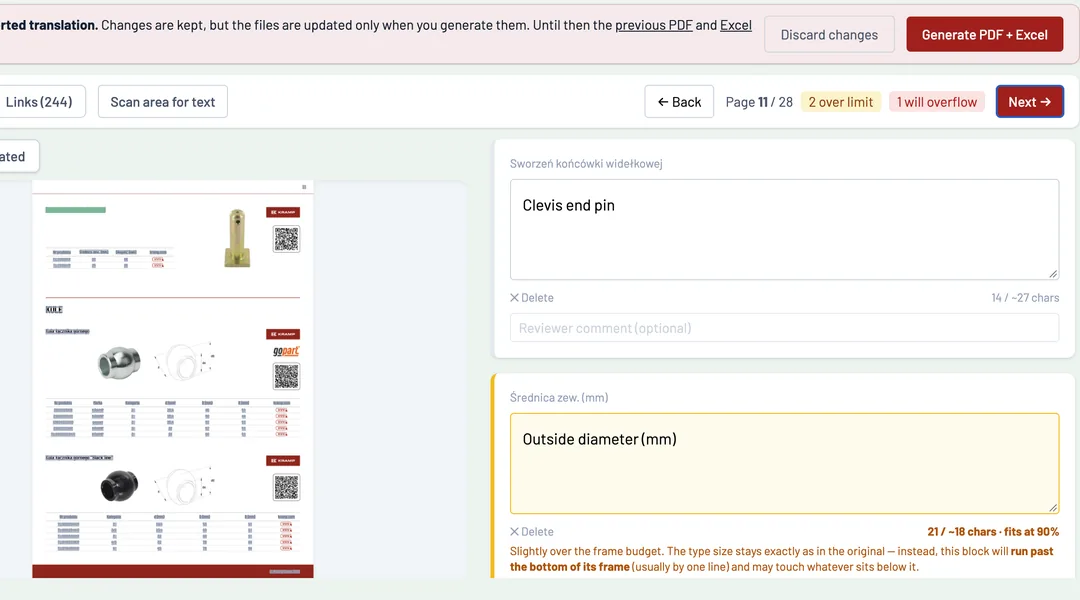This screenshot has width=1080, height=600.
Task: Click the QR code beside the silver ball
Action: [287, 376]
